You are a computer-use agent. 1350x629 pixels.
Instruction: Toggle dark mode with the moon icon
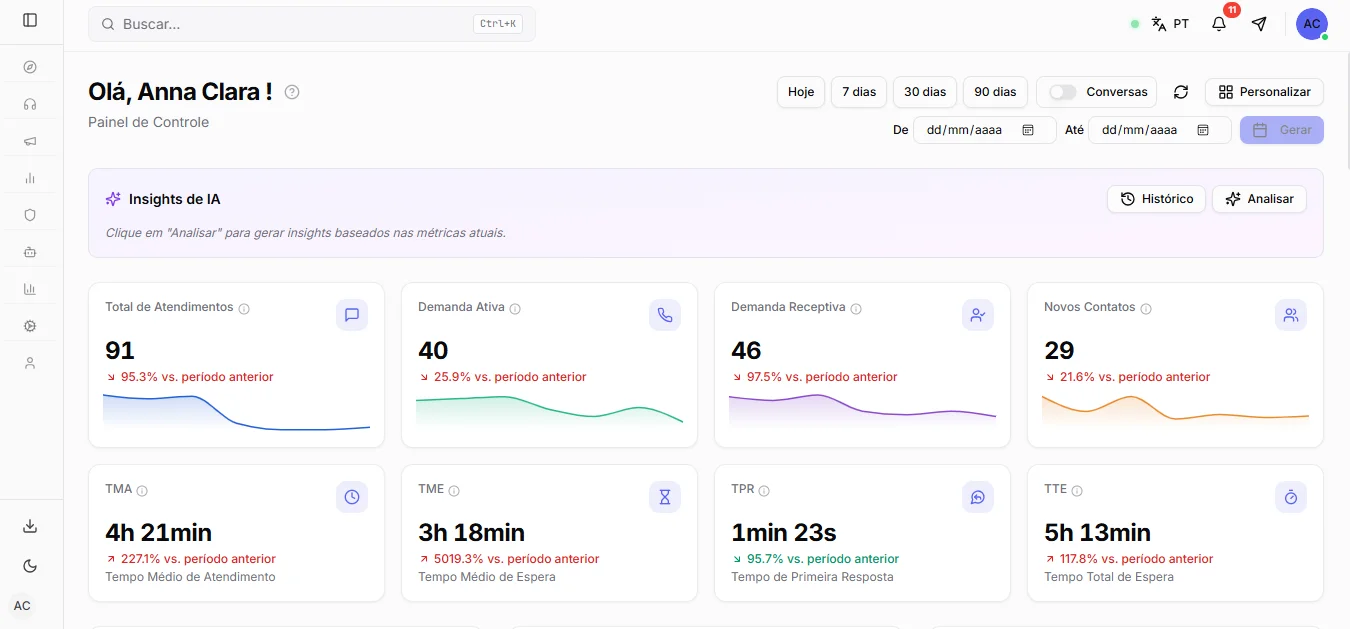(x=30, y=566)
